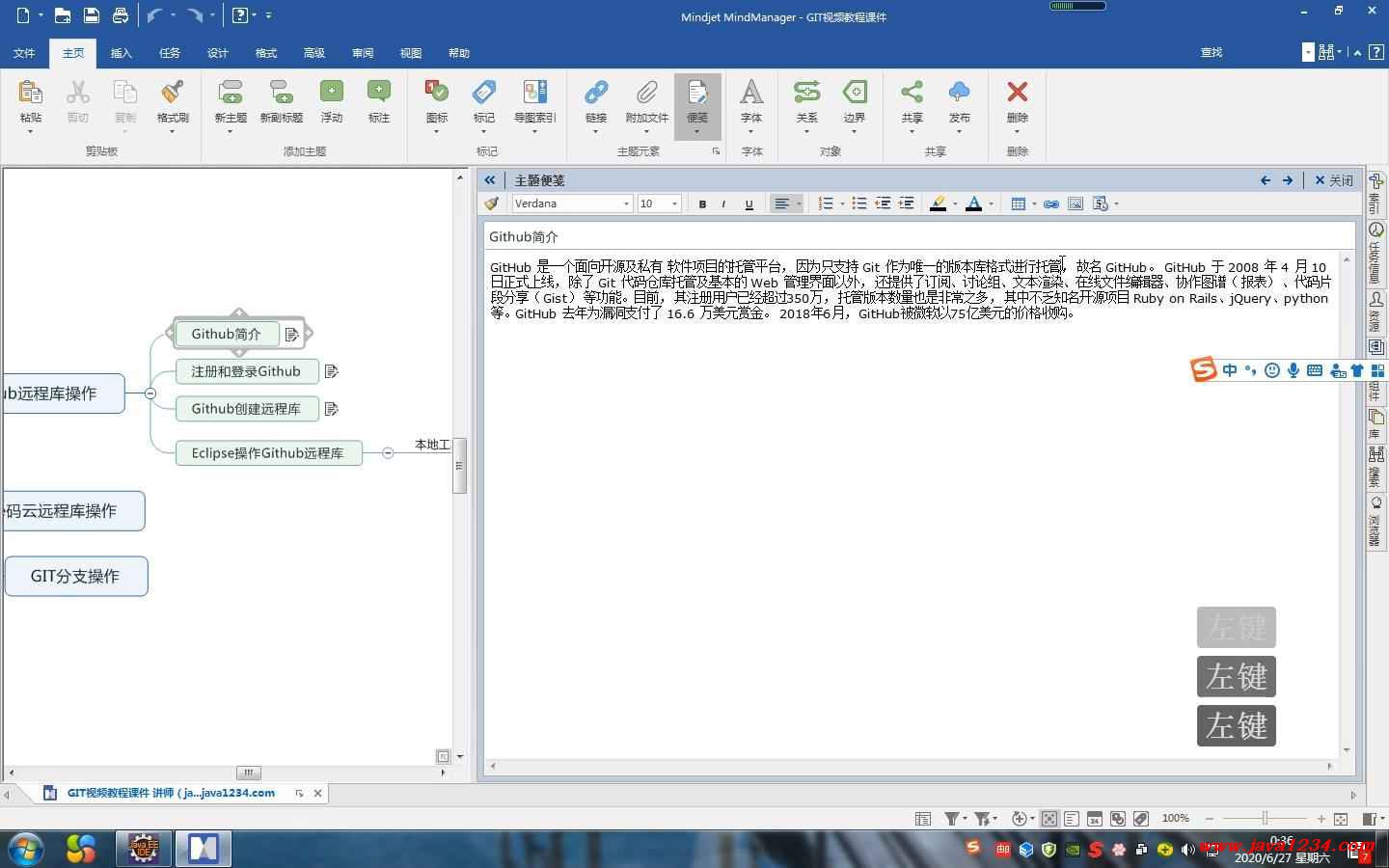Close the GIT视频教程课件 document tab

coord(317,793)
